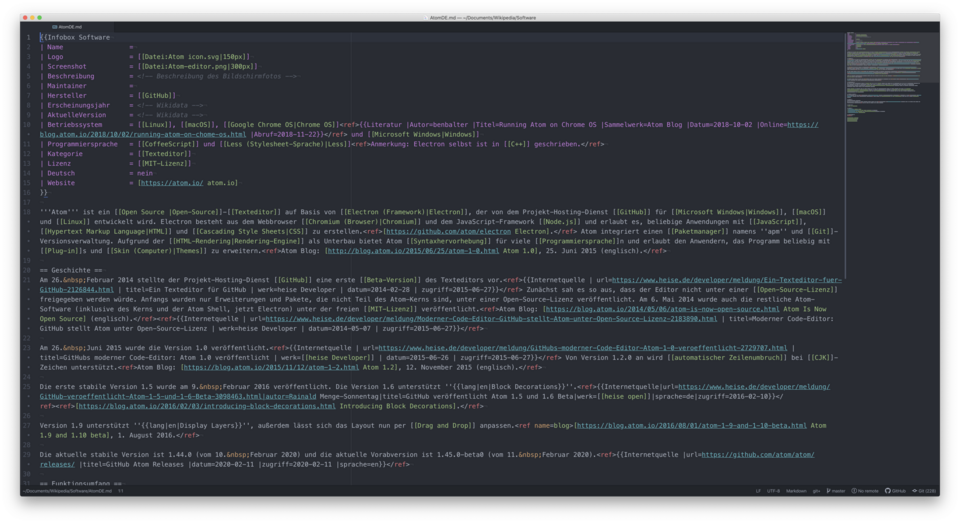The image size is (960, 523).
Task: Toggle the GitHub panel via octocat icon
Action: (896, 491)
